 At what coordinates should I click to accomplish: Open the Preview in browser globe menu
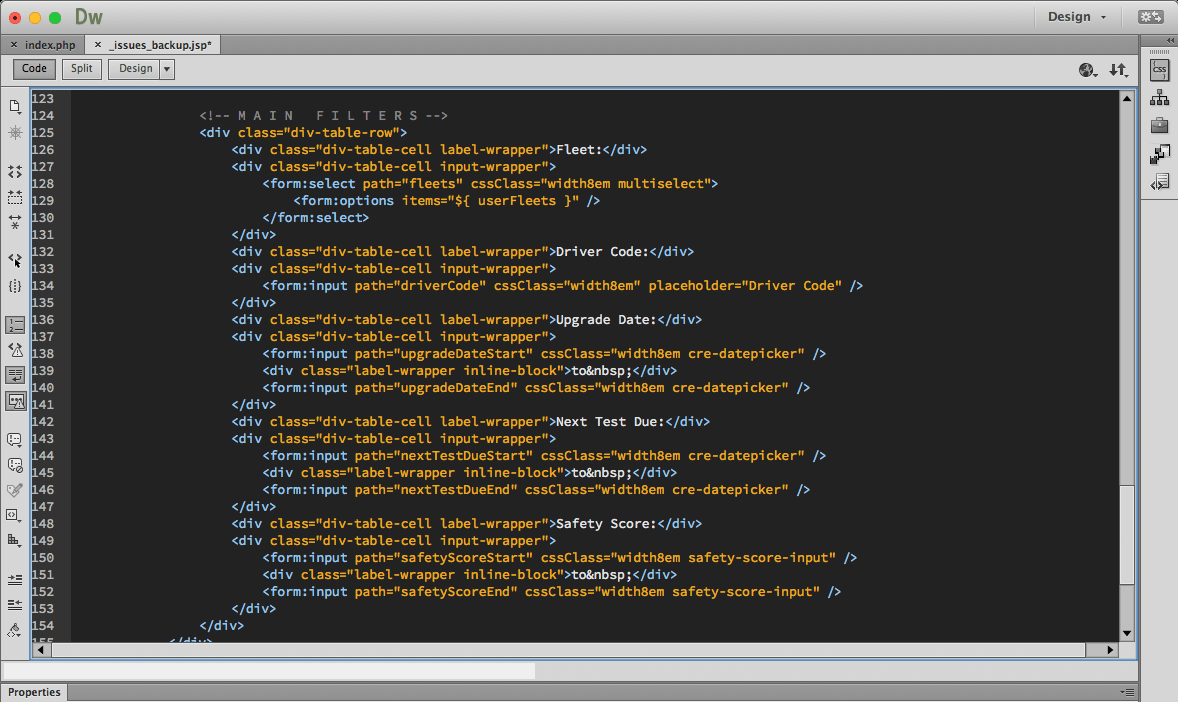coord(1089,70)
